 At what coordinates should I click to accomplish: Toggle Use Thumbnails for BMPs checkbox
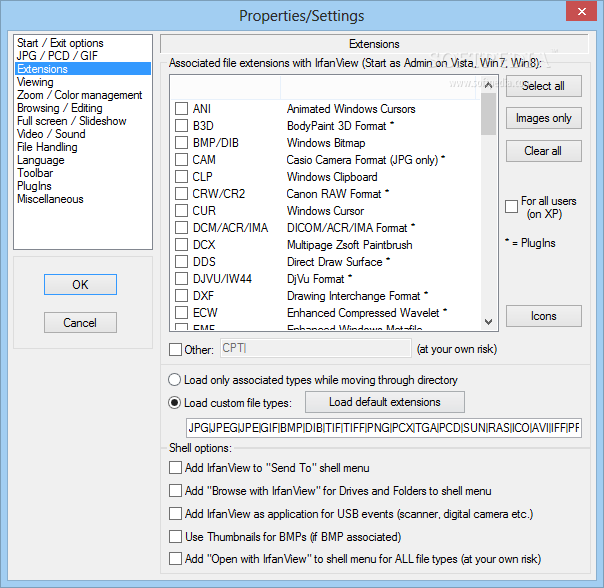click(x=175, y=537)
